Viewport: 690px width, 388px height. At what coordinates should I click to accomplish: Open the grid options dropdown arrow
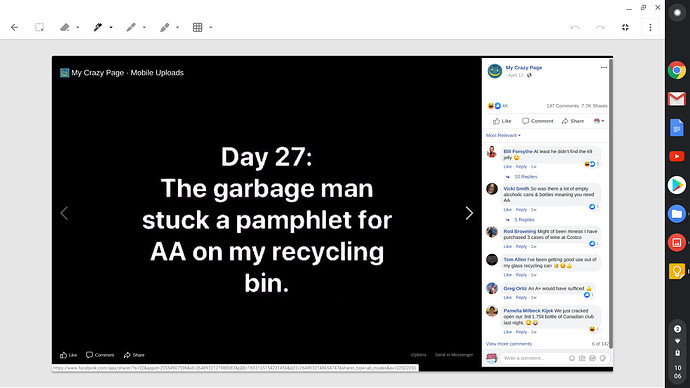point(211,27)
